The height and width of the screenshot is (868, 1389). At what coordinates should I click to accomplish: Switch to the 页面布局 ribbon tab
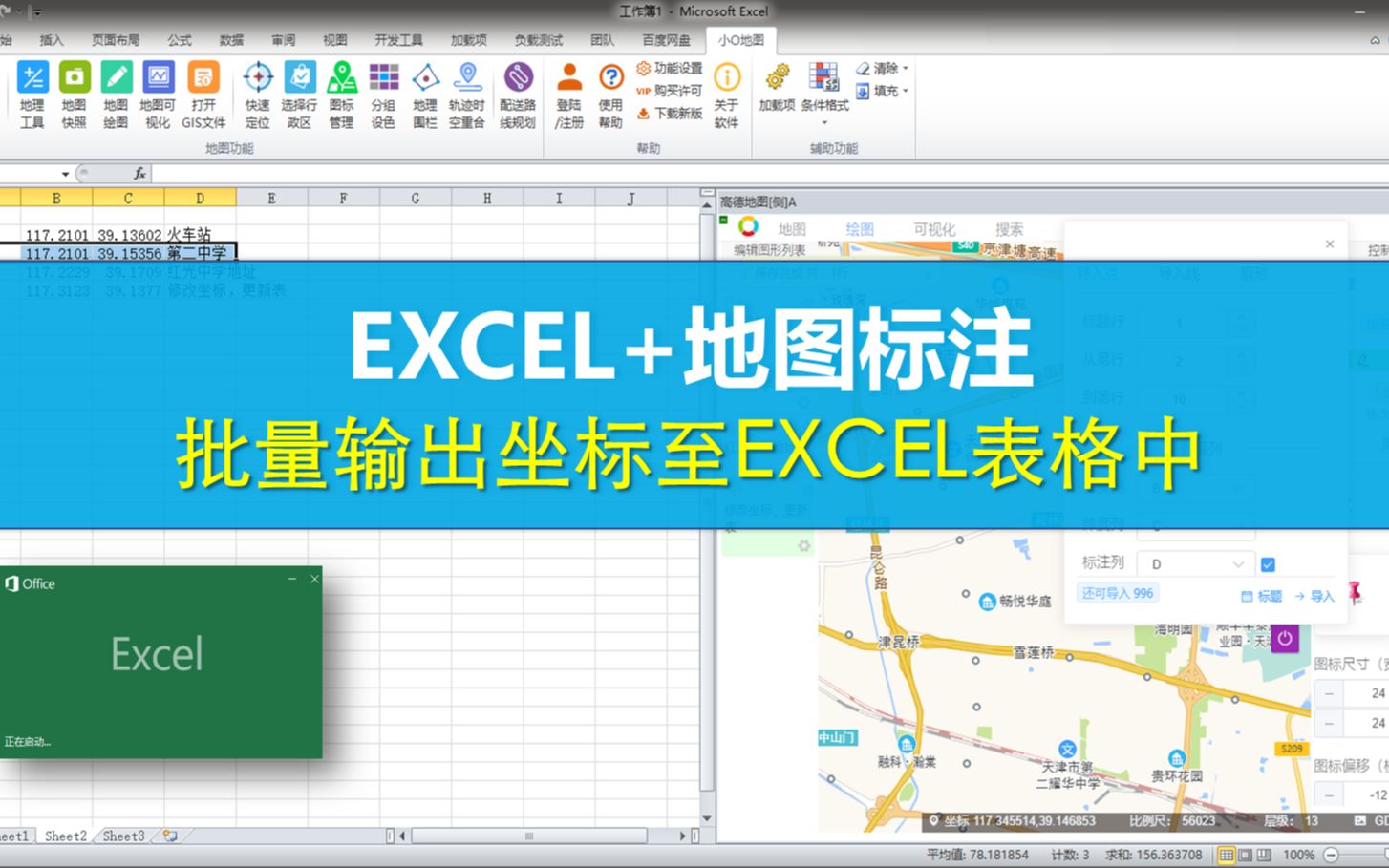coord(116,40)
